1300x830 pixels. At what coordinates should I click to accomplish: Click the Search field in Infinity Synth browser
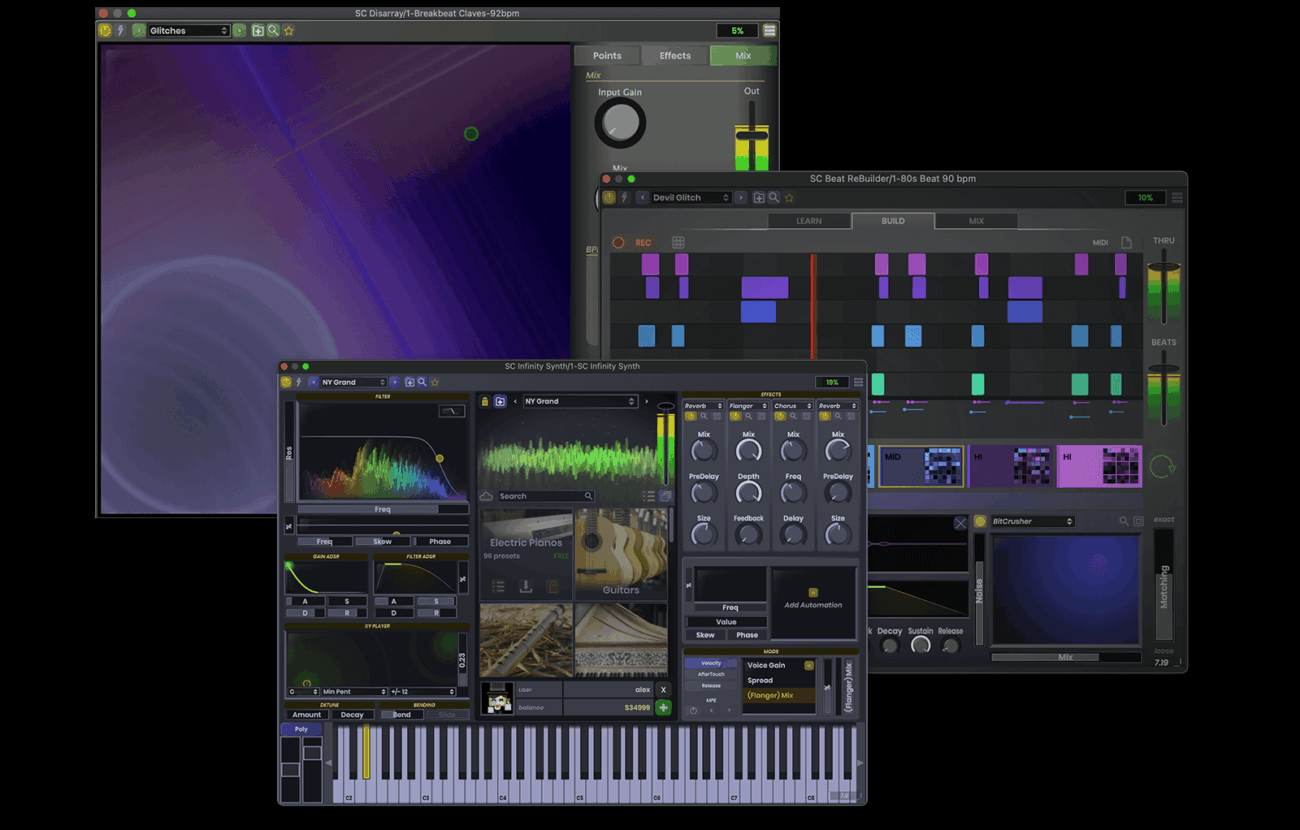click(x=546, y=496)
